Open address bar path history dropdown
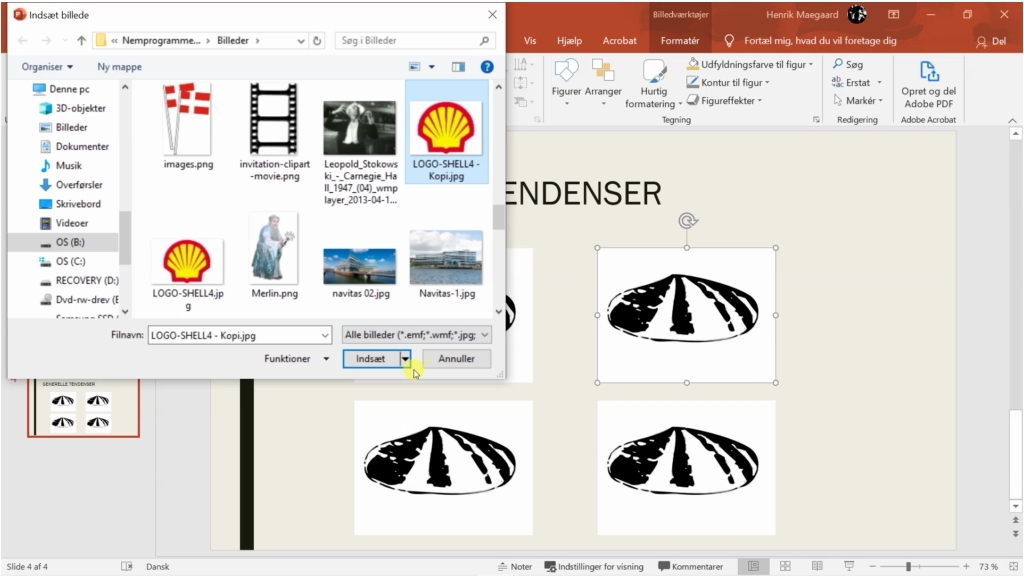 [300, 40]
